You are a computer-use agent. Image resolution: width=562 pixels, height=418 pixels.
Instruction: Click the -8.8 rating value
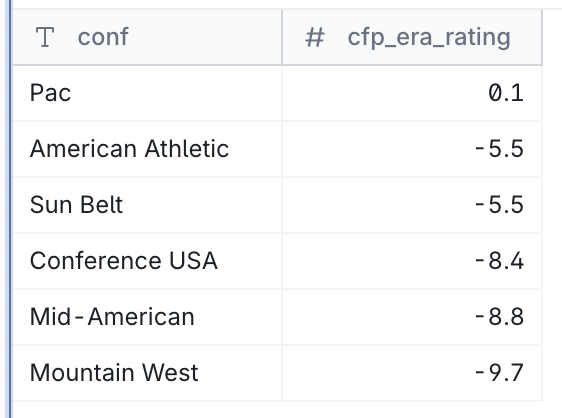click(499, 317)
